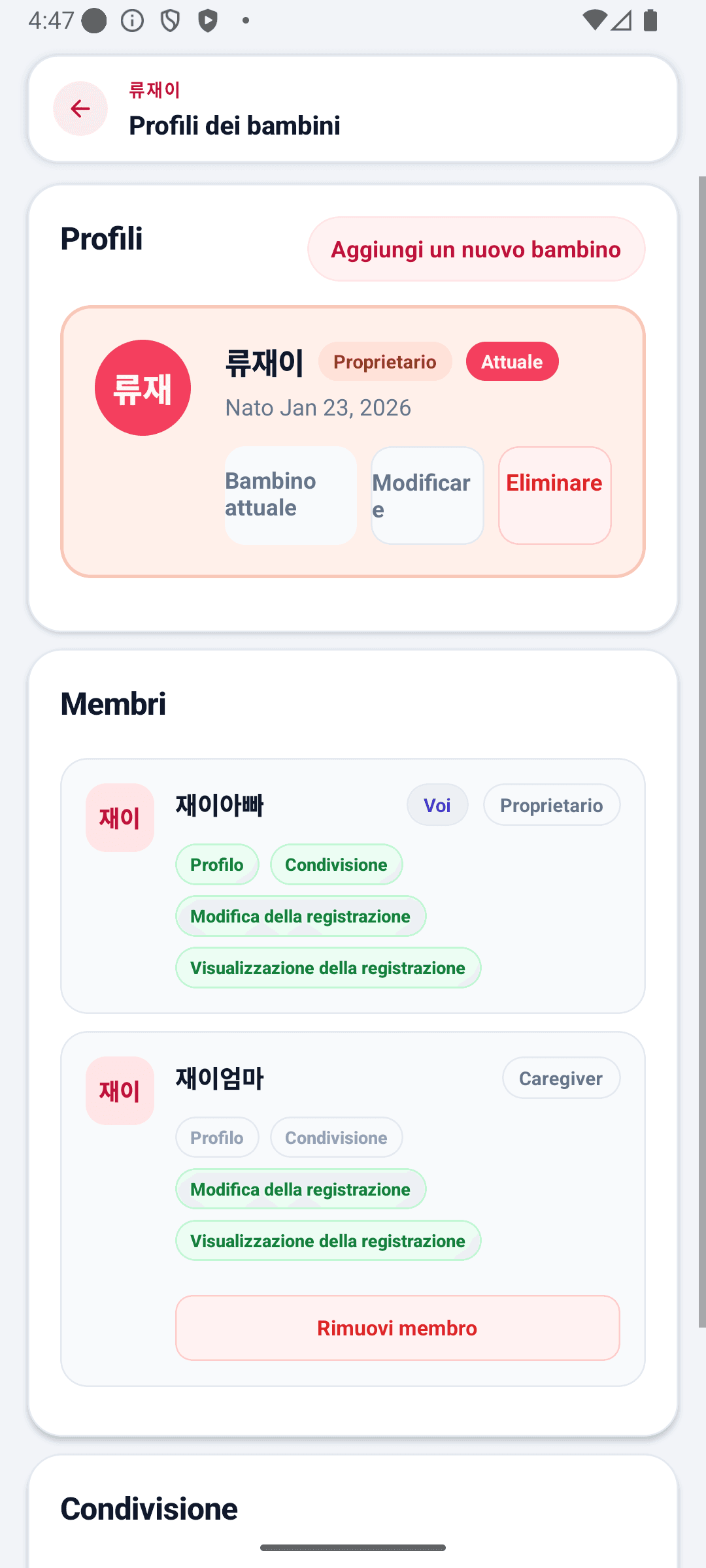Viewport: 706px width, 1568px height.
Task: Toggle 재이엄마's Condivisione permission chip
Action: point(337,1137)
